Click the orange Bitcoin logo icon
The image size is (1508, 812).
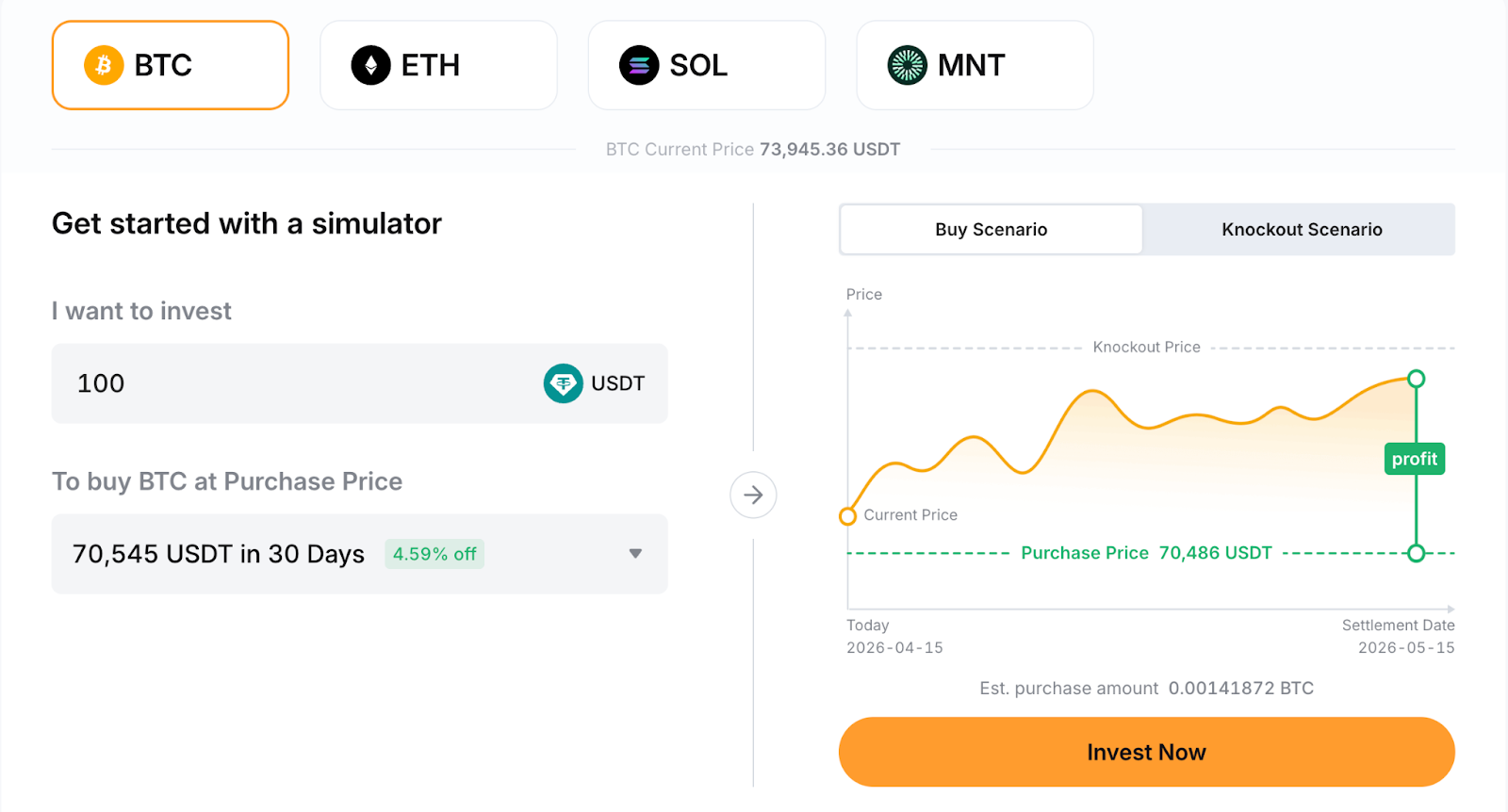point(104,65)
